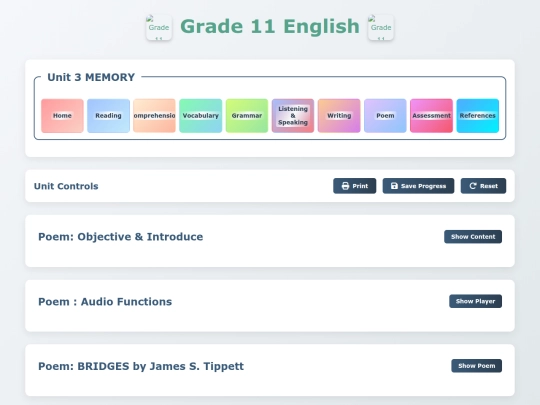This screenshot has width=540, height=405.
Task: Open the Assessment section
Action: [x=432, y=116]
